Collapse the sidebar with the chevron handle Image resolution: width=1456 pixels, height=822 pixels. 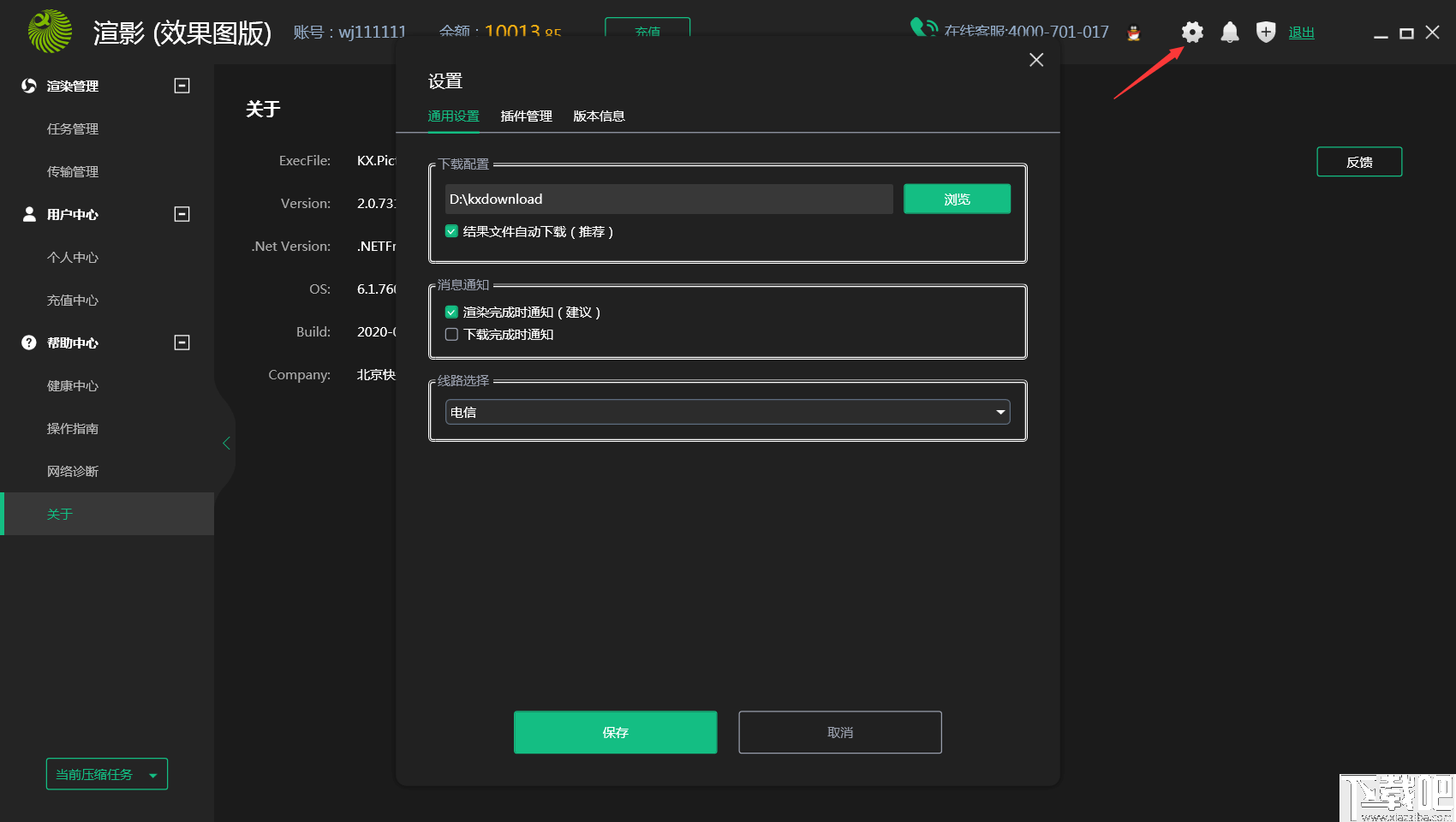tap(226, 443)
